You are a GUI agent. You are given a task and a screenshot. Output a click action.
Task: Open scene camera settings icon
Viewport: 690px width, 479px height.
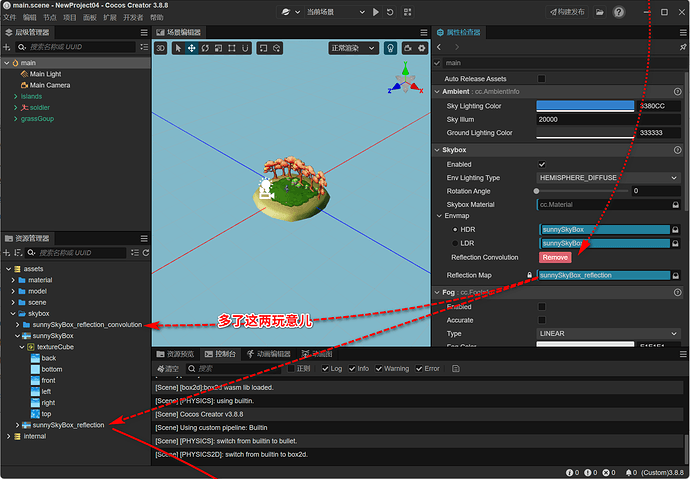coord(408,48)
